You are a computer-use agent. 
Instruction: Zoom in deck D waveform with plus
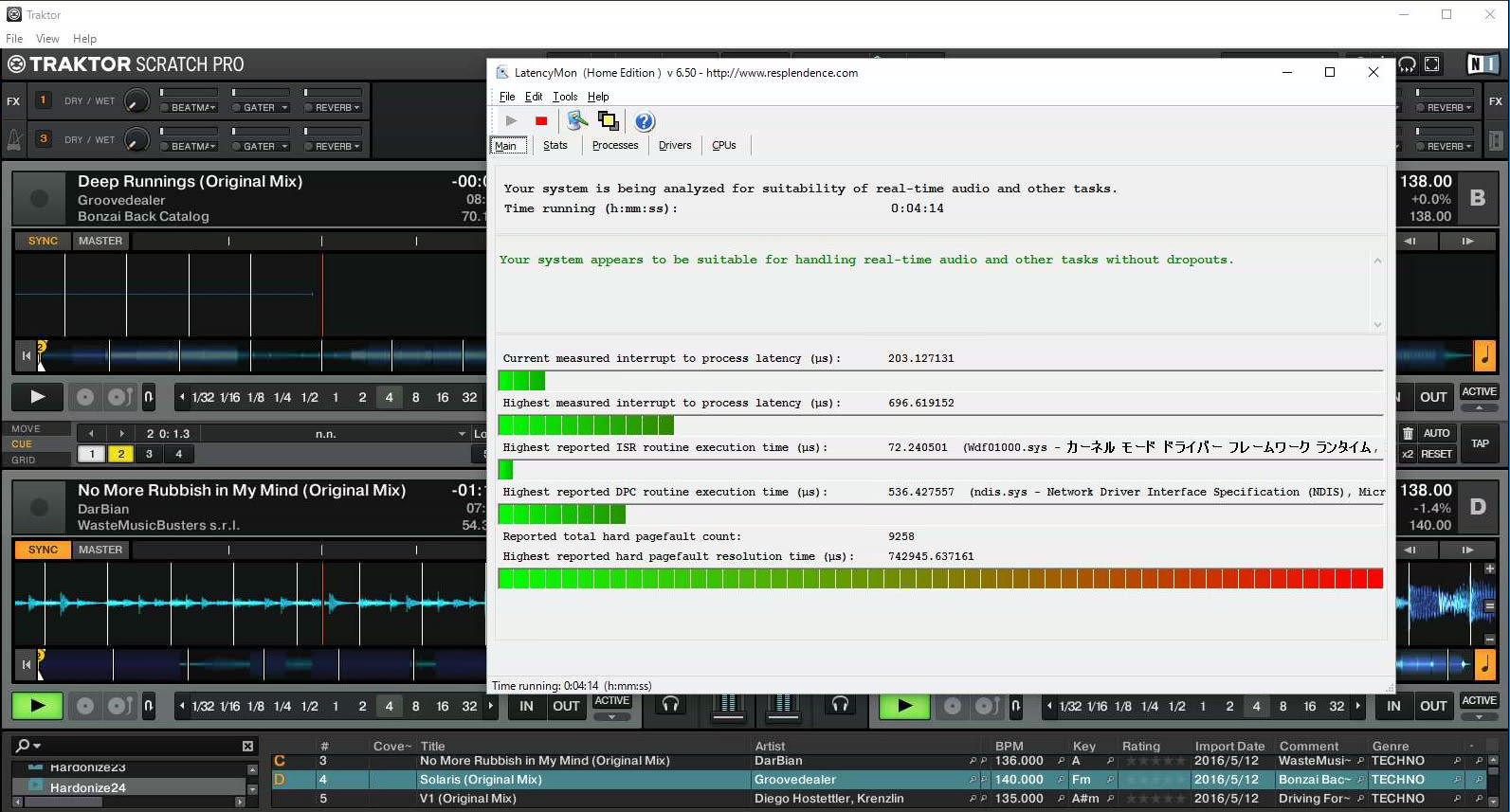(1489, 568)
